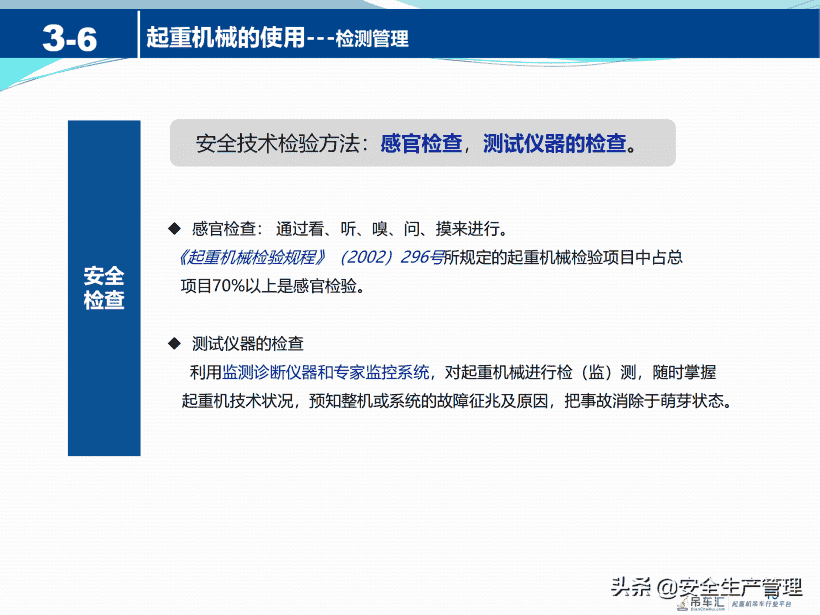Click the line 通过看、听、嗅、问、摸来进行
The width and height of the screenshot is (820, 615).
point(392,229)
